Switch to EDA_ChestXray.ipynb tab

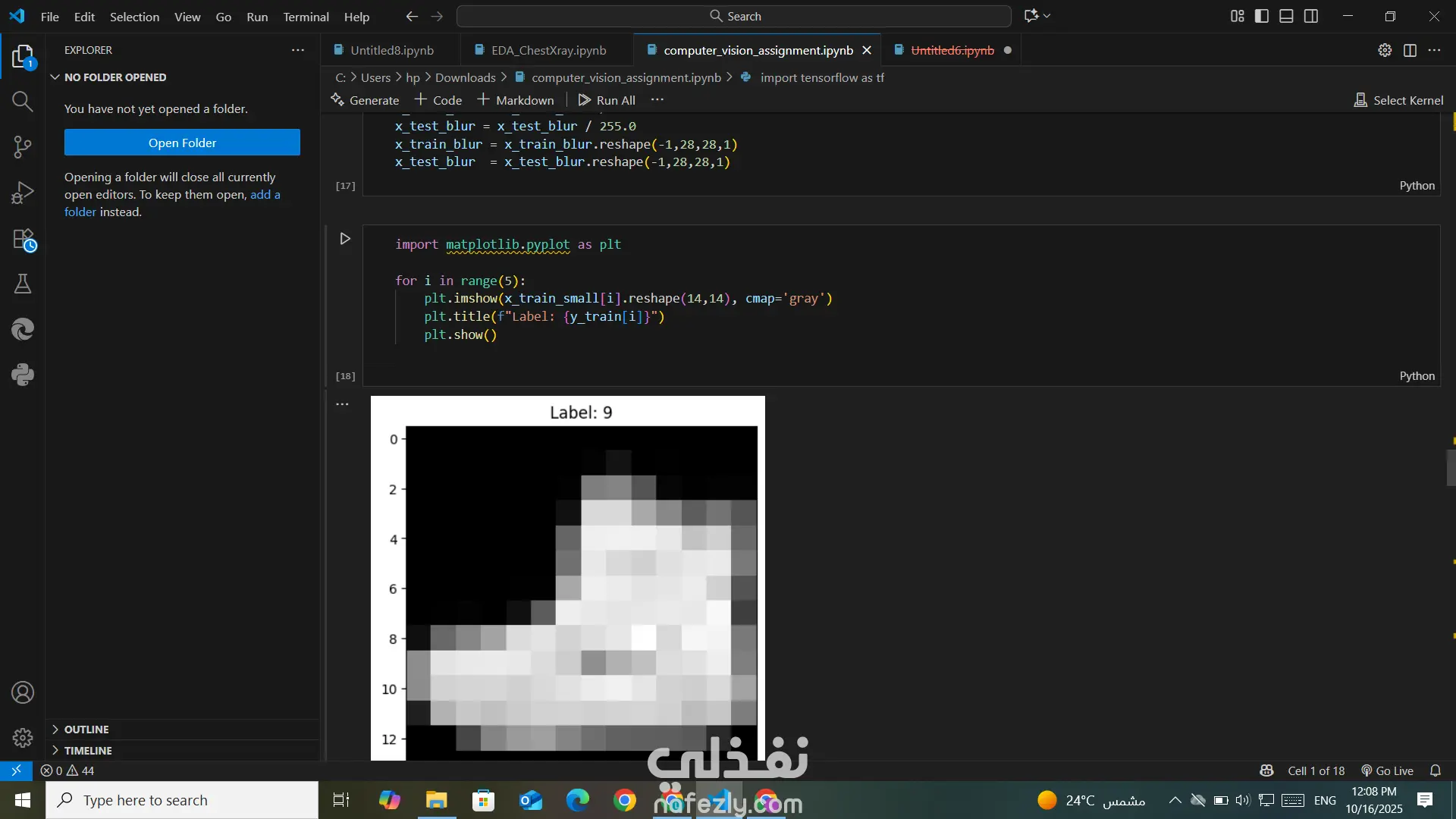click(x=548, y=50)
